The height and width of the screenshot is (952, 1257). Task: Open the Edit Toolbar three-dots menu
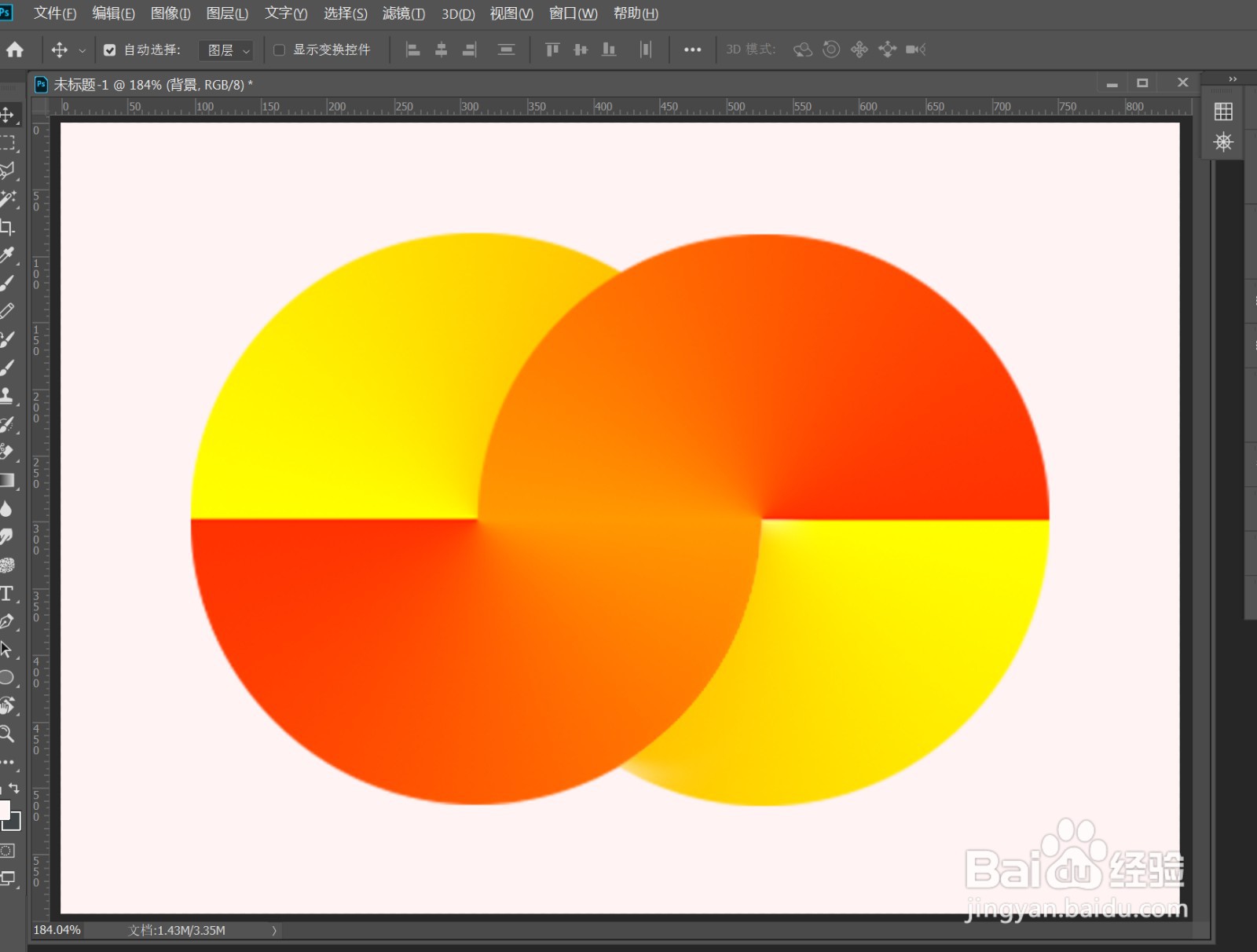tap(7, 762)
